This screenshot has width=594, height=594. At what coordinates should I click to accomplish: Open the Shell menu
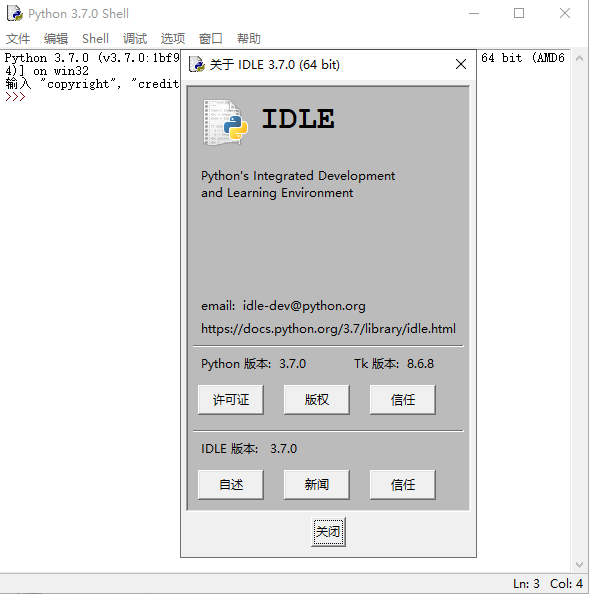[x=95, y=39]
